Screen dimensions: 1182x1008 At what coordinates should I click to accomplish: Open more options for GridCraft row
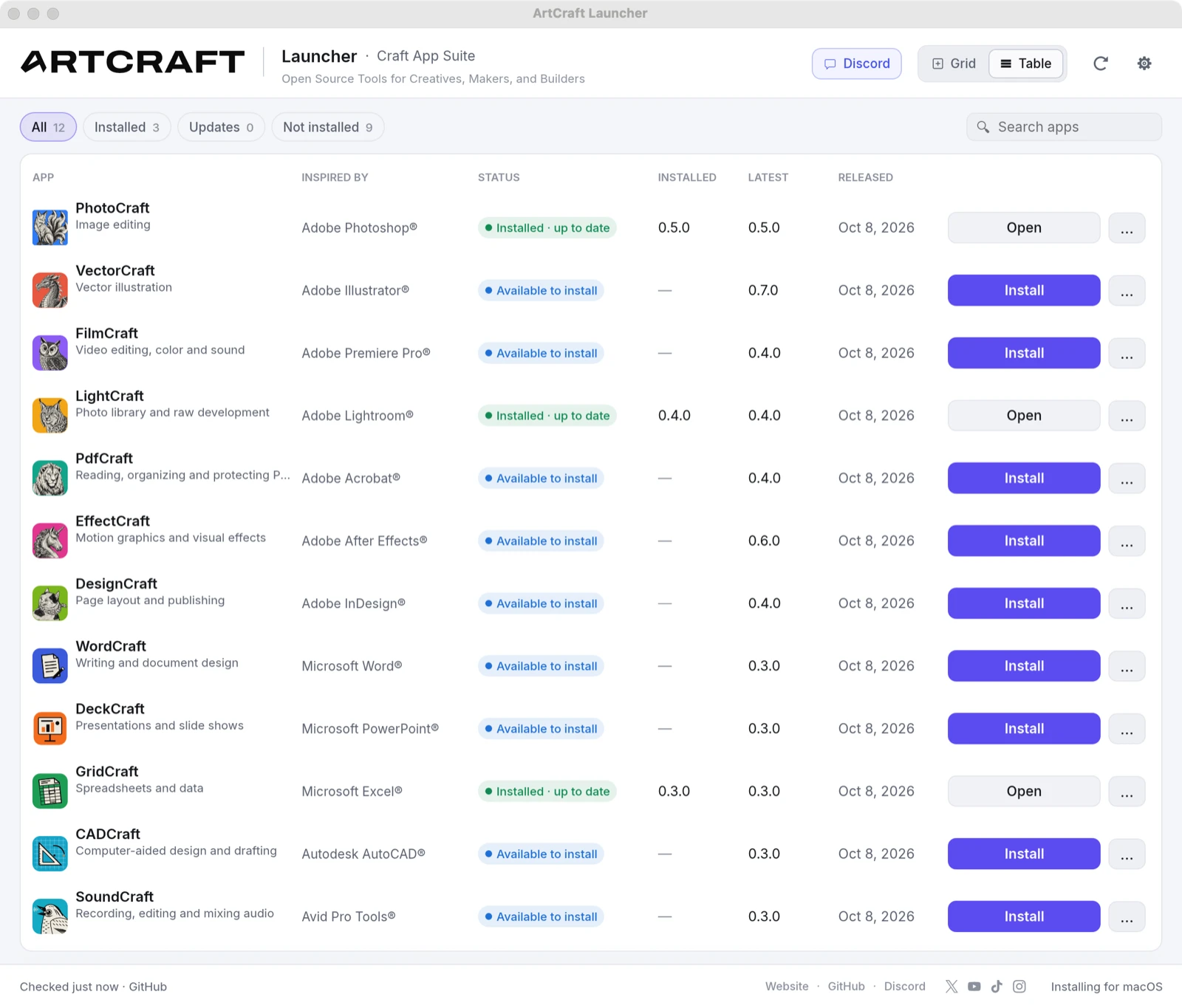click(1127, 792)
